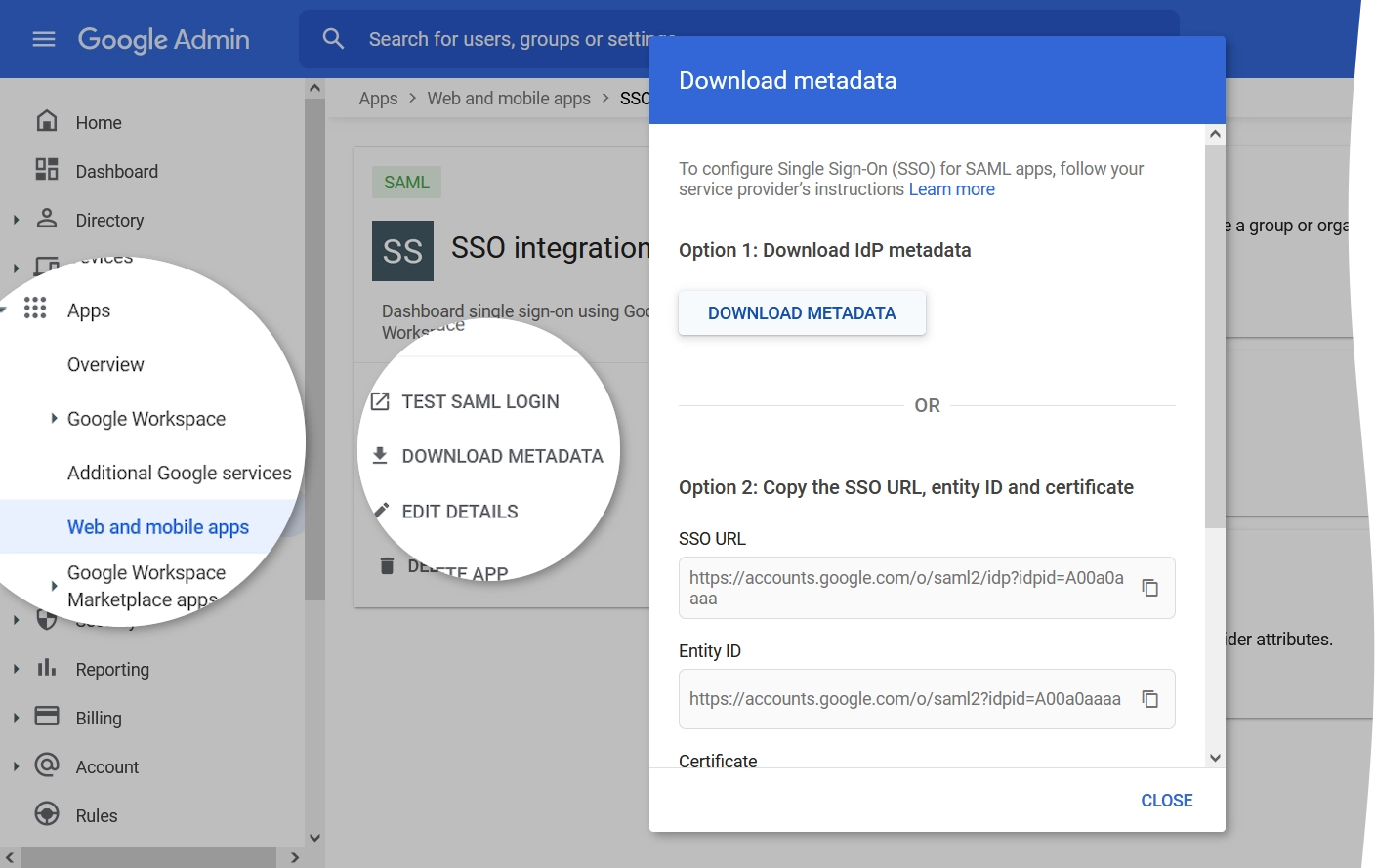The height and width of the screenshot is (868, 1375).
Task: Expand the Security section arrow
Action: [16, 619]
